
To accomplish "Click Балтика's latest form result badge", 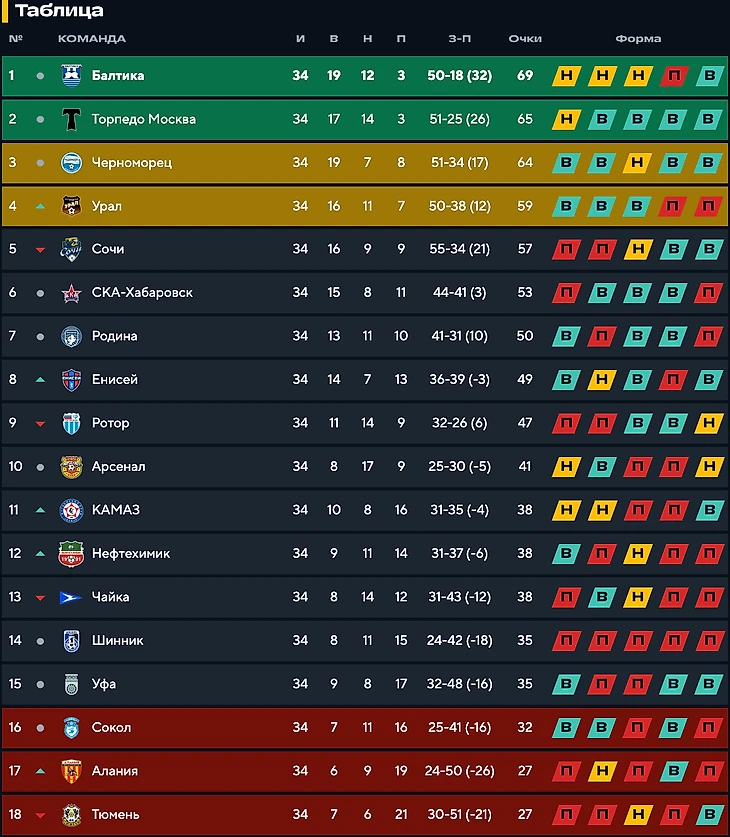I will pos(709,76).
